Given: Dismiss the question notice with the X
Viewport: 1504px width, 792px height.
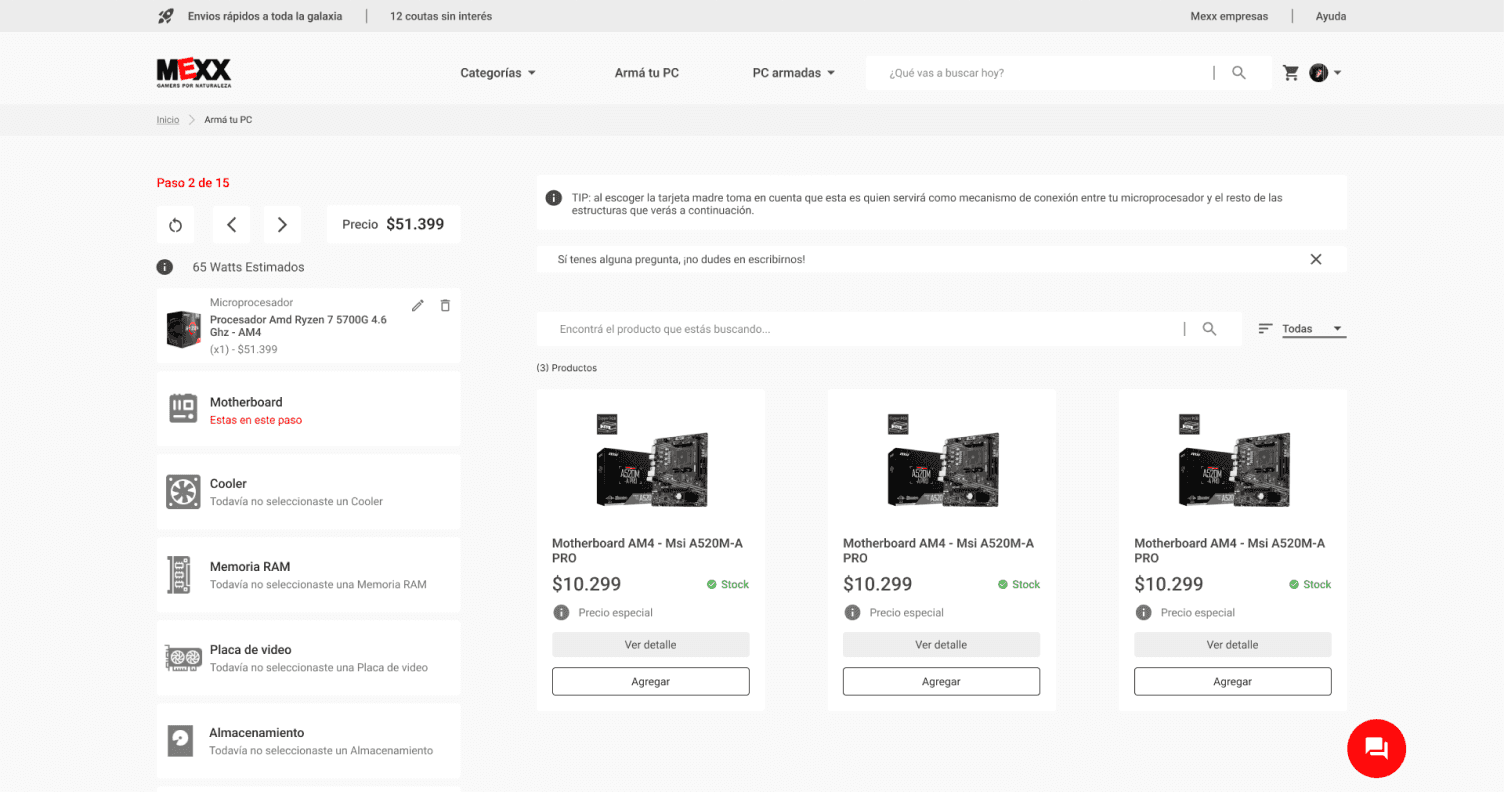Looking at the screenshot, I should point(1316,259).
